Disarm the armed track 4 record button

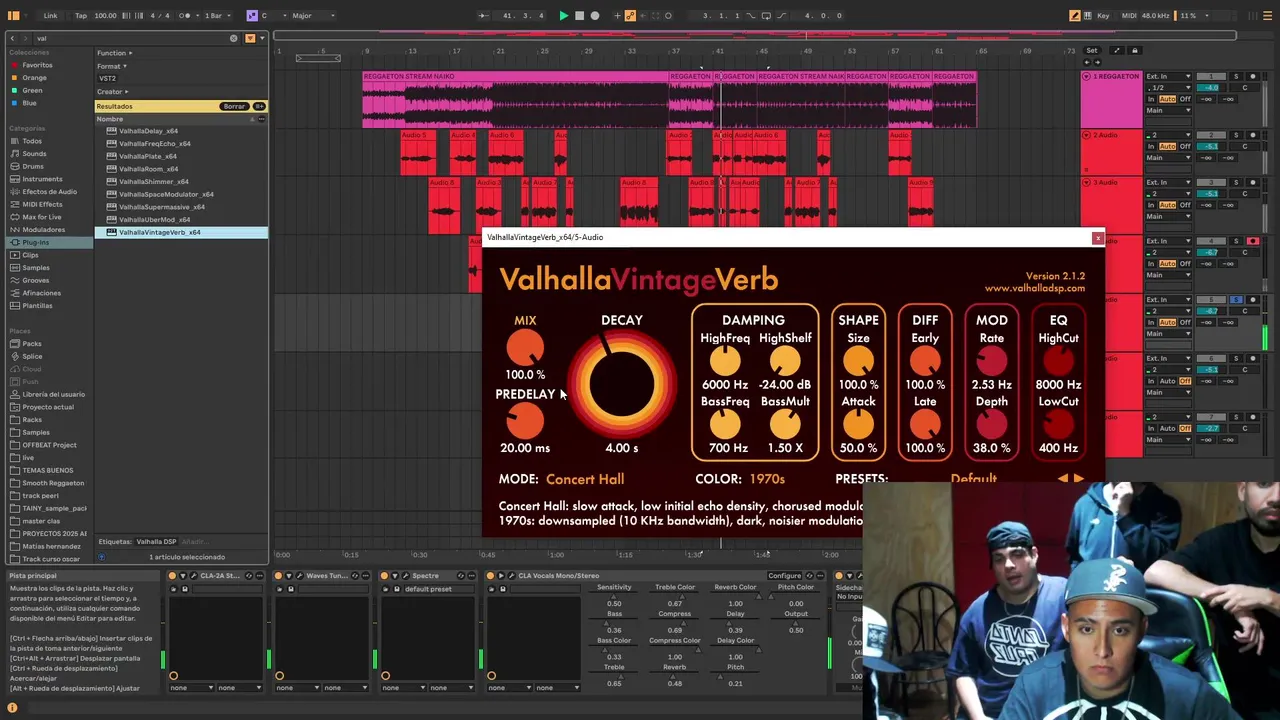tap(1252, 241)
